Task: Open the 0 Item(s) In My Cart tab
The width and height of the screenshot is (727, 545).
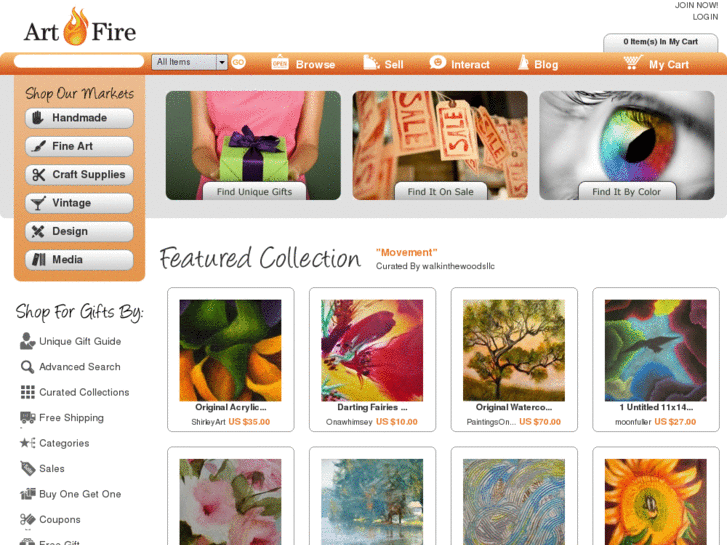Action: [x=661, y=42]
